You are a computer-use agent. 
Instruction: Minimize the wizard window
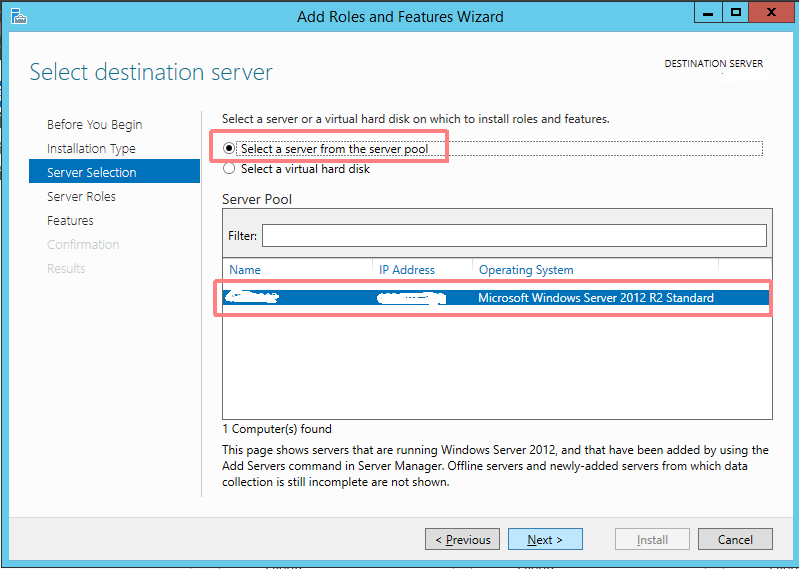(x=708, y=13)
